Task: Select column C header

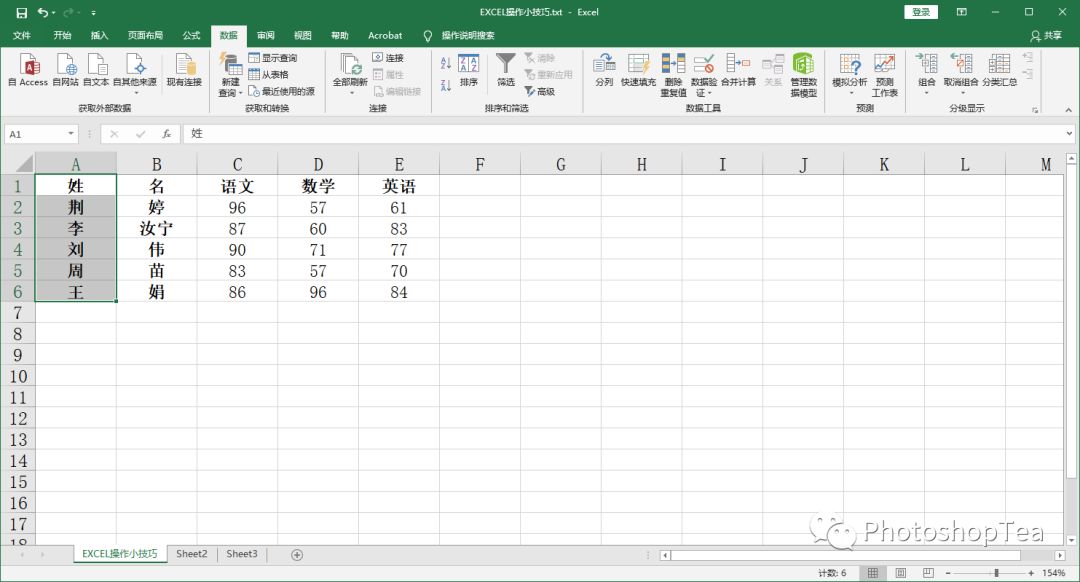Action: [237, 165]
